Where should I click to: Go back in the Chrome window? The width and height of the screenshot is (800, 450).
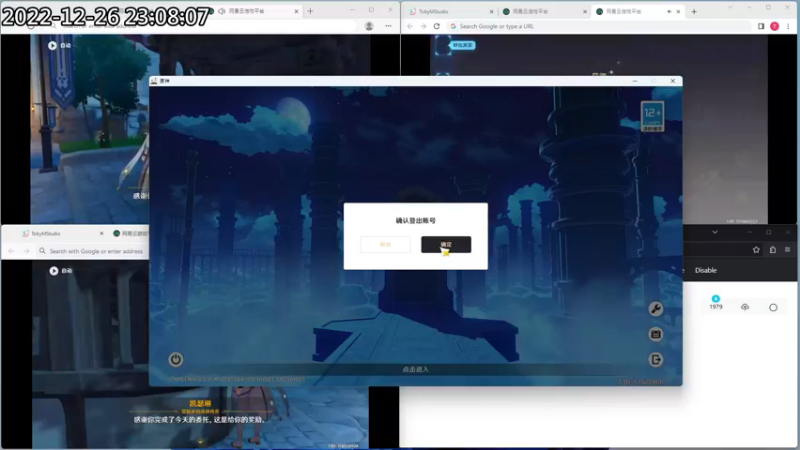click(410, 26)
